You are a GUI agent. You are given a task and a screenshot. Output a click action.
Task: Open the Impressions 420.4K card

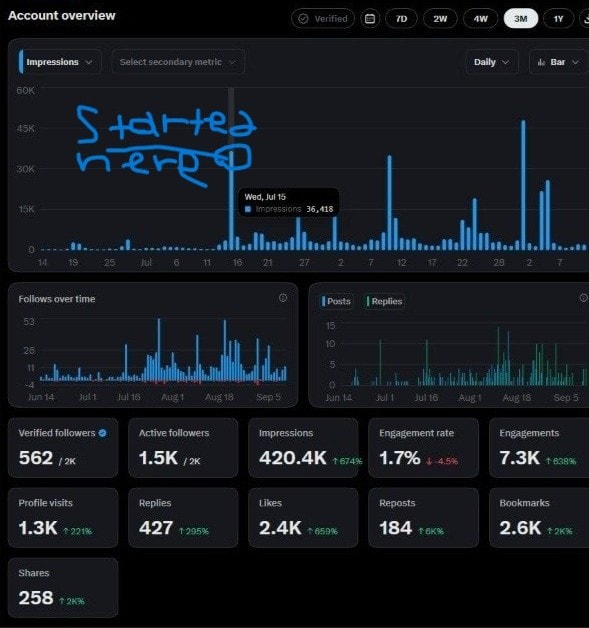303,448
